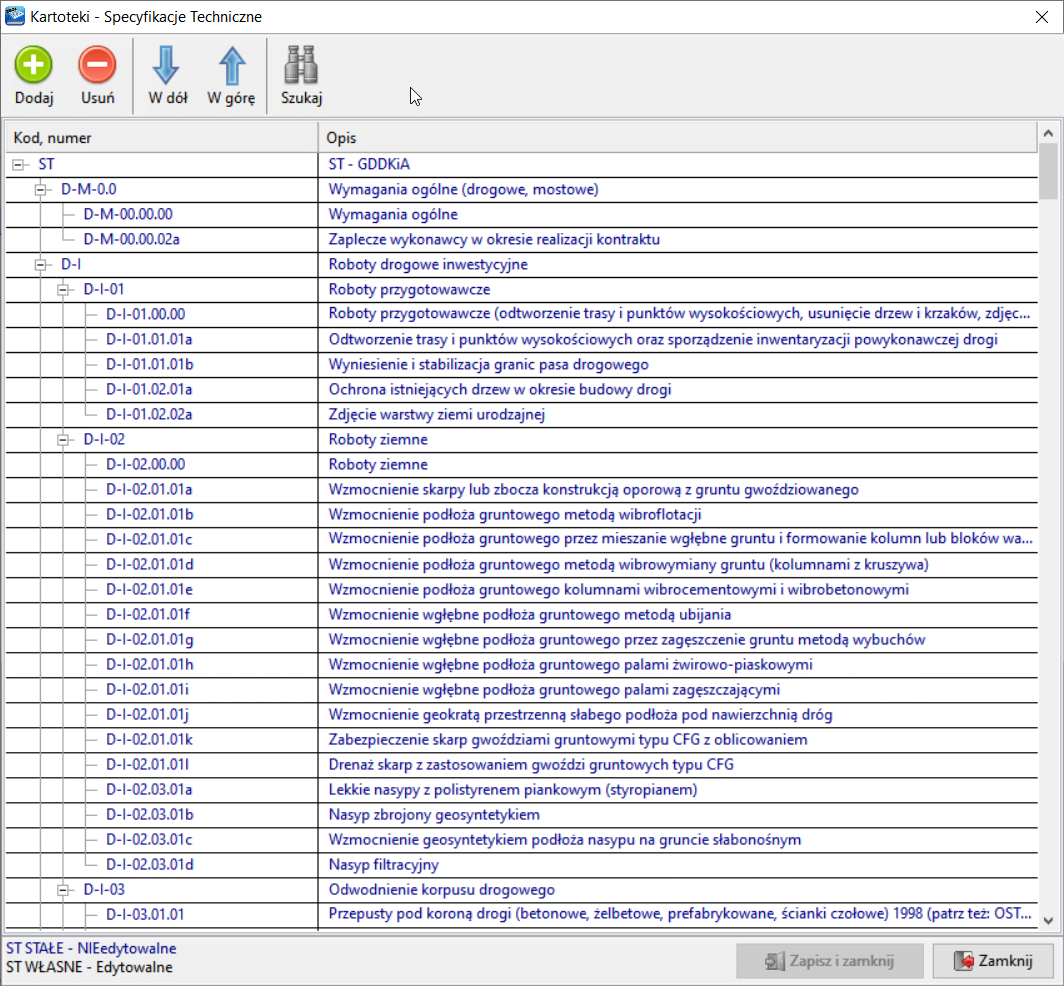Click 'Nasyp filtracyjny' description
Screen dimensions: 1064x986
coord(383,865)
